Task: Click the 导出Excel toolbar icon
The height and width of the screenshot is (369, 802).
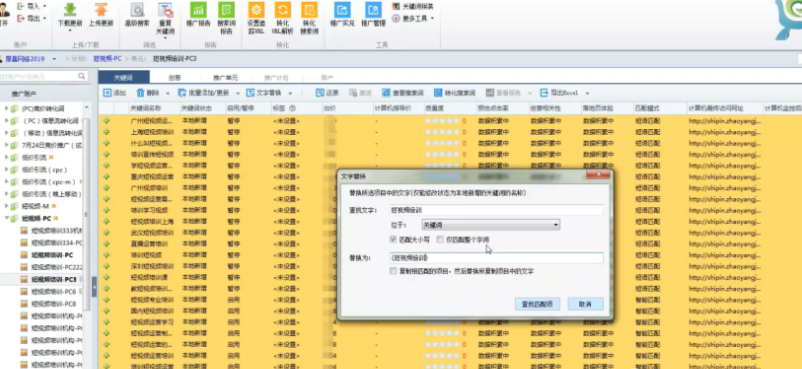Action: pyautogui.click(x=544, y=93)
